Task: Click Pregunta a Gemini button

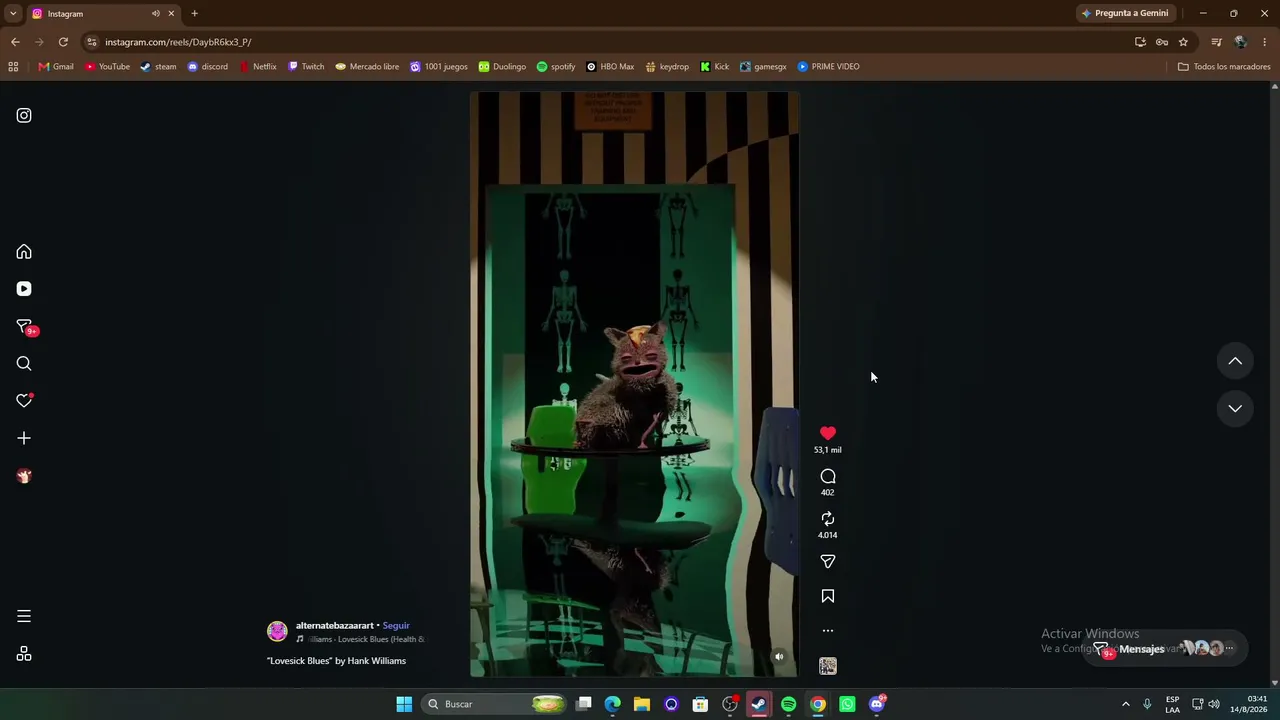Action: (x=1124, y=13)
